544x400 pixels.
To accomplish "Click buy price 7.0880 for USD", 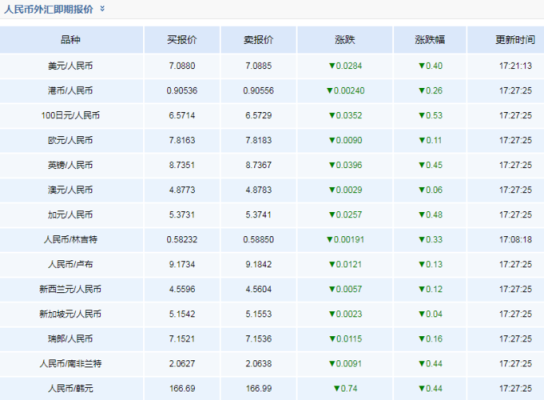I will click(x=182, y=66).
